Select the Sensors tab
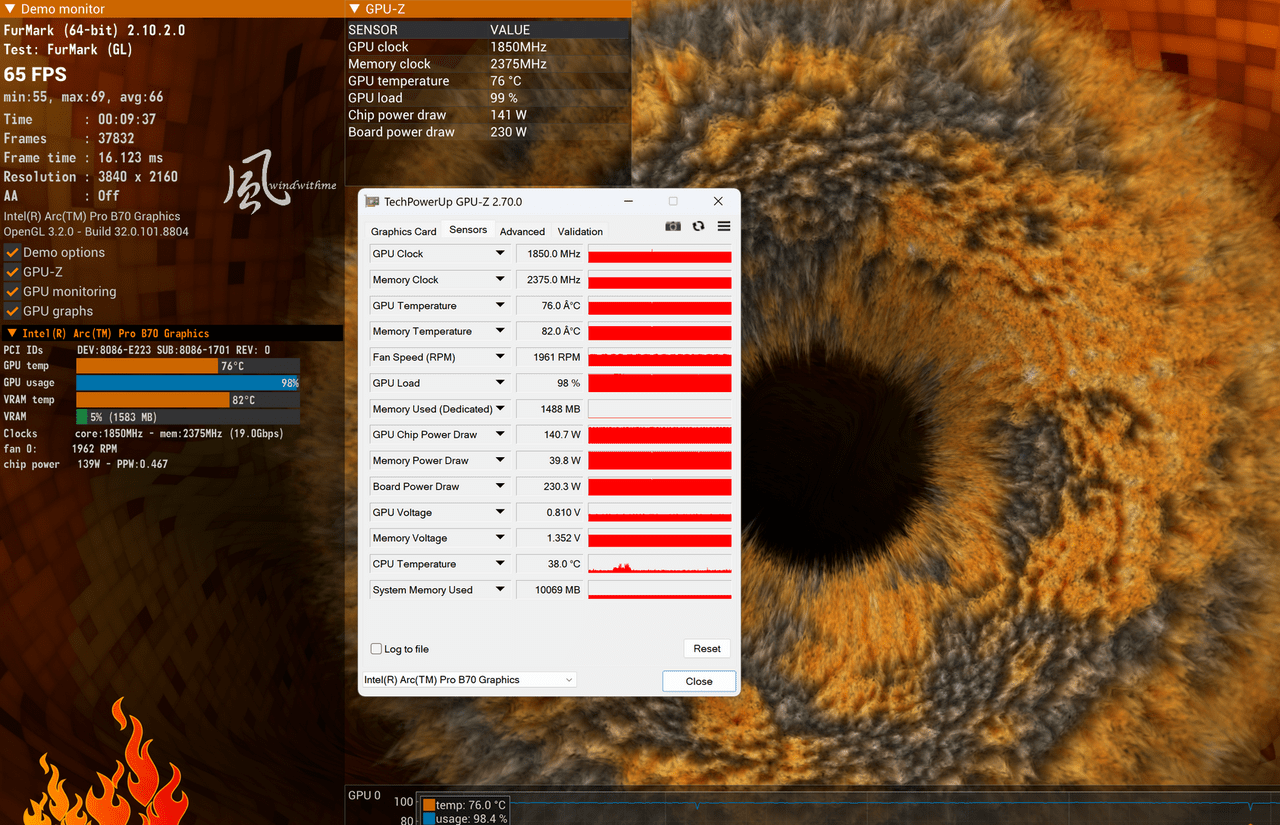Image resolution: width=1280 pixels, height=825 pixels. [x=468, y=230]
